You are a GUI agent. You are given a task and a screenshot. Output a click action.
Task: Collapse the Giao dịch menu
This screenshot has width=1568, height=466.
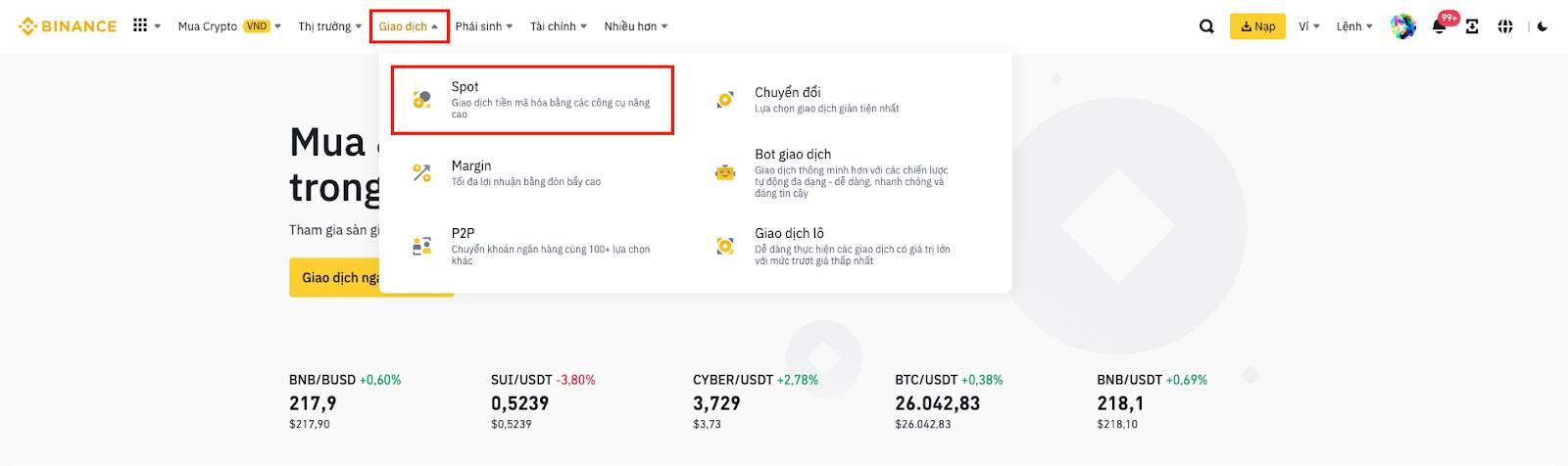[x=409, y=26]
